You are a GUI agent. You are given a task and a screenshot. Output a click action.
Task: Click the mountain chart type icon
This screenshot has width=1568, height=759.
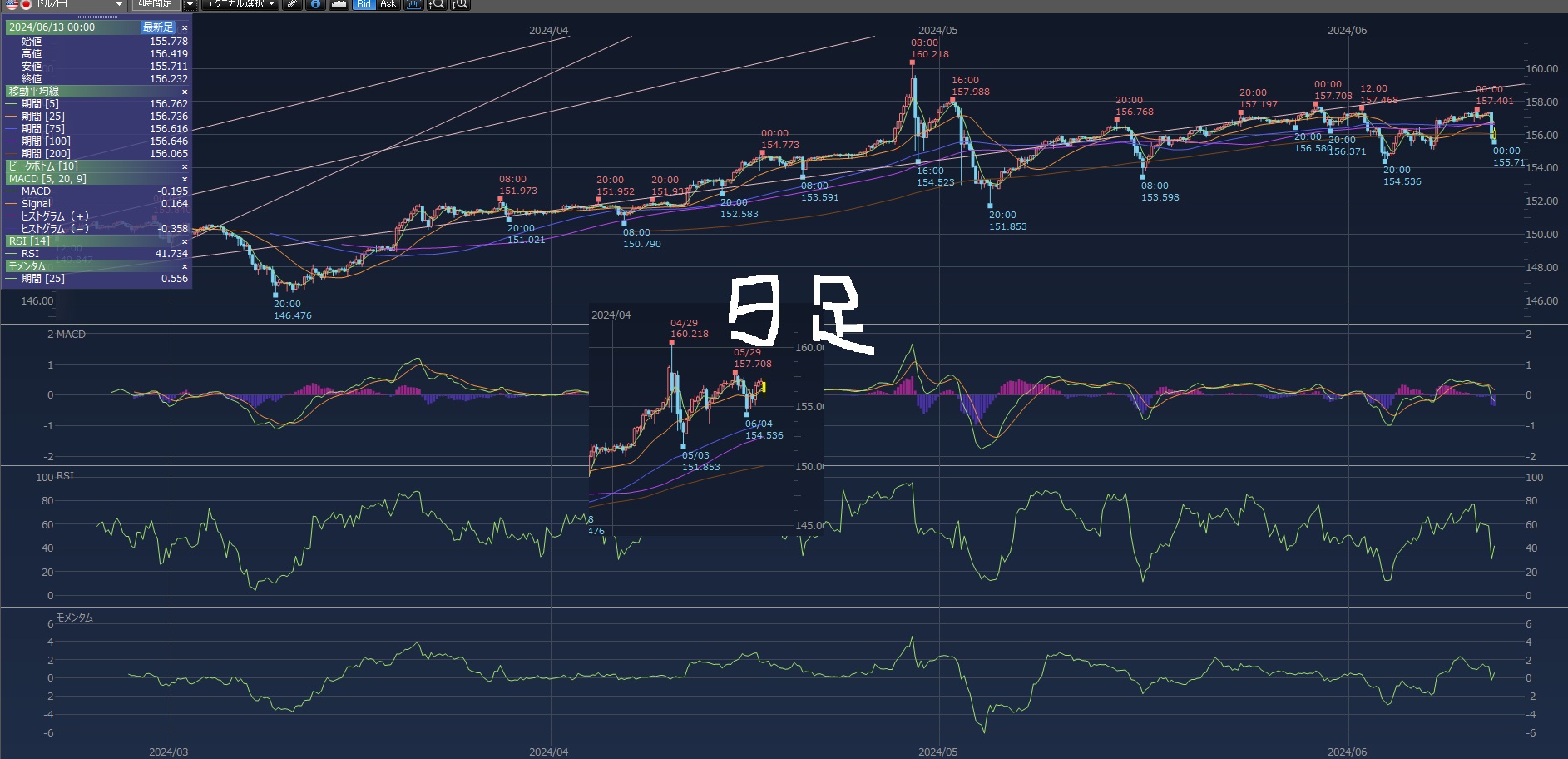pyautogui.click(x=339, y=4)
